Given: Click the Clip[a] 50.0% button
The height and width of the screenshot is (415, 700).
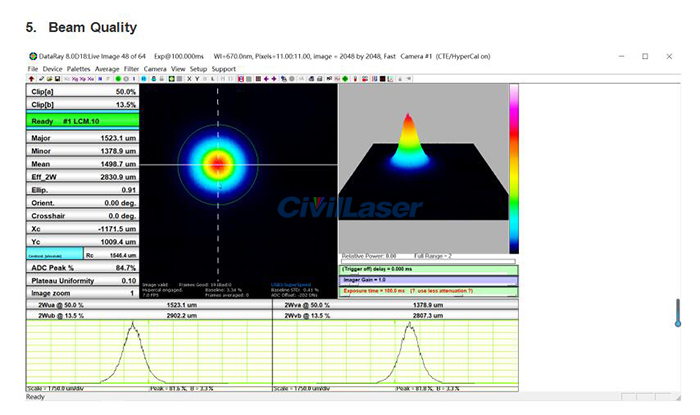Looking at the screenshot, I should click(x=82, y=91).
